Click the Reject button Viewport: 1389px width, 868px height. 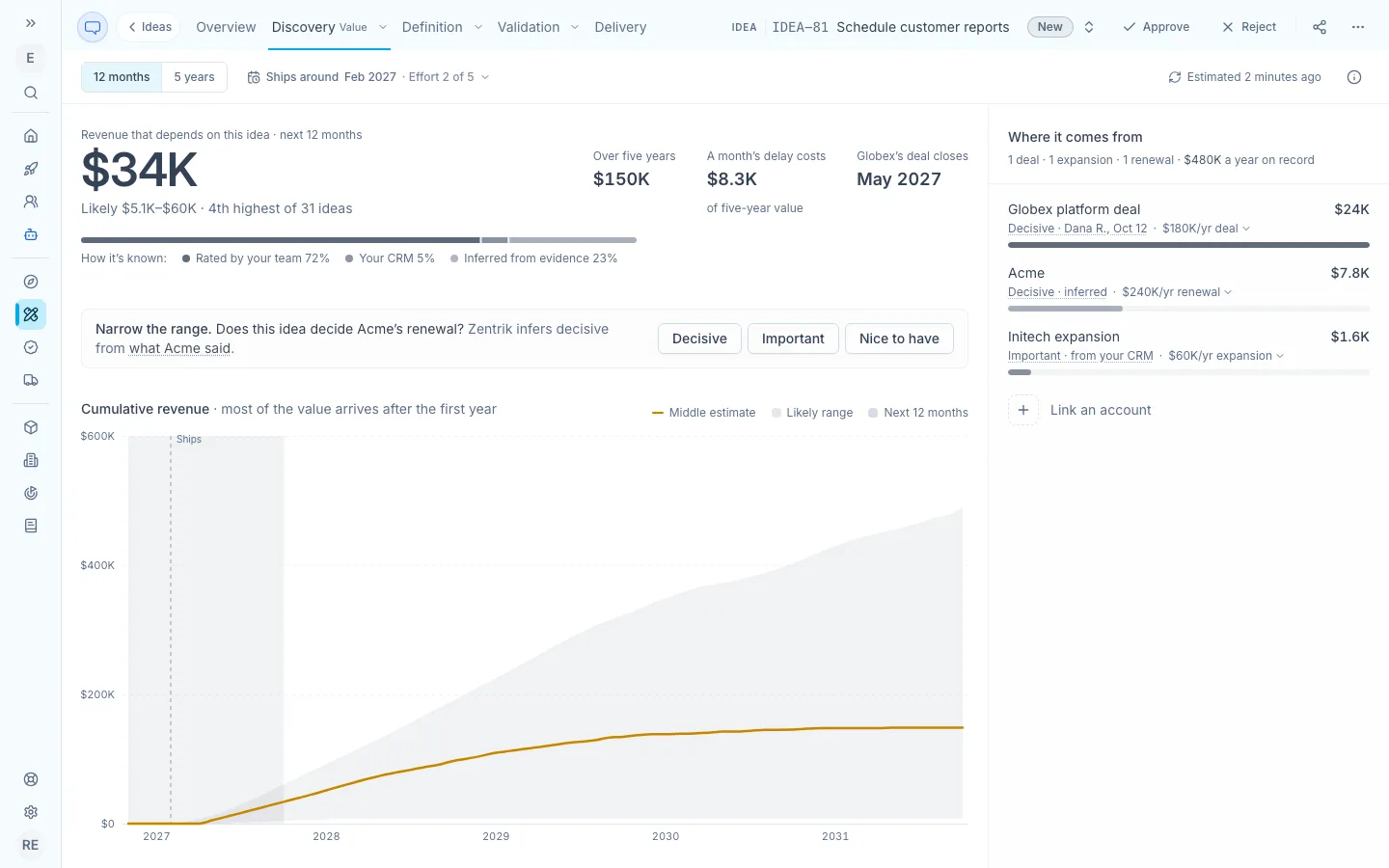tap(1249, 27)
